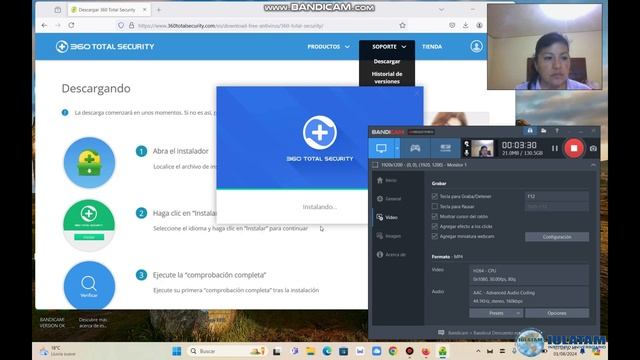Click Historial de versiones in Soporte dropdown
Viewport: 640px width, 360px height.
coord(387,78)
